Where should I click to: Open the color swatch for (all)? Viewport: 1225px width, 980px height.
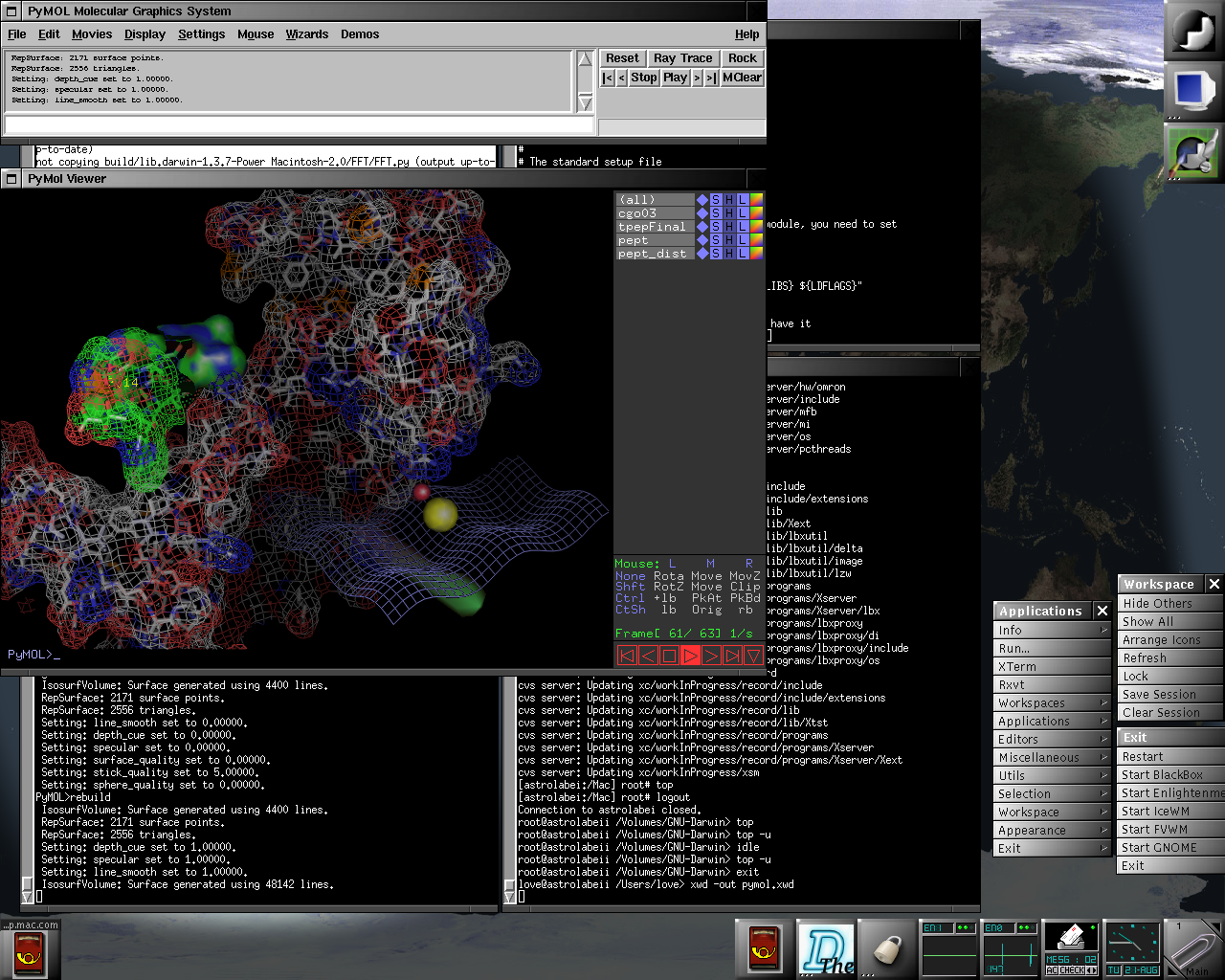(x=756, y=200)
